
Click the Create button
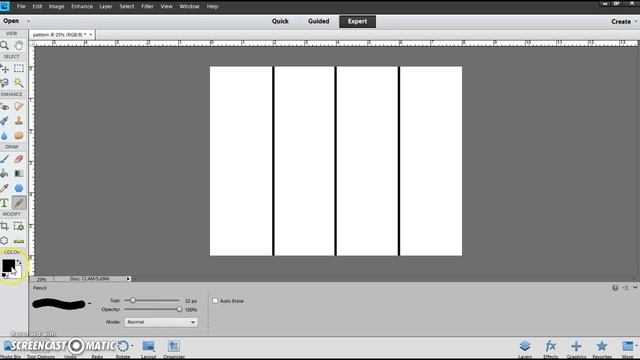coord(621,21)
